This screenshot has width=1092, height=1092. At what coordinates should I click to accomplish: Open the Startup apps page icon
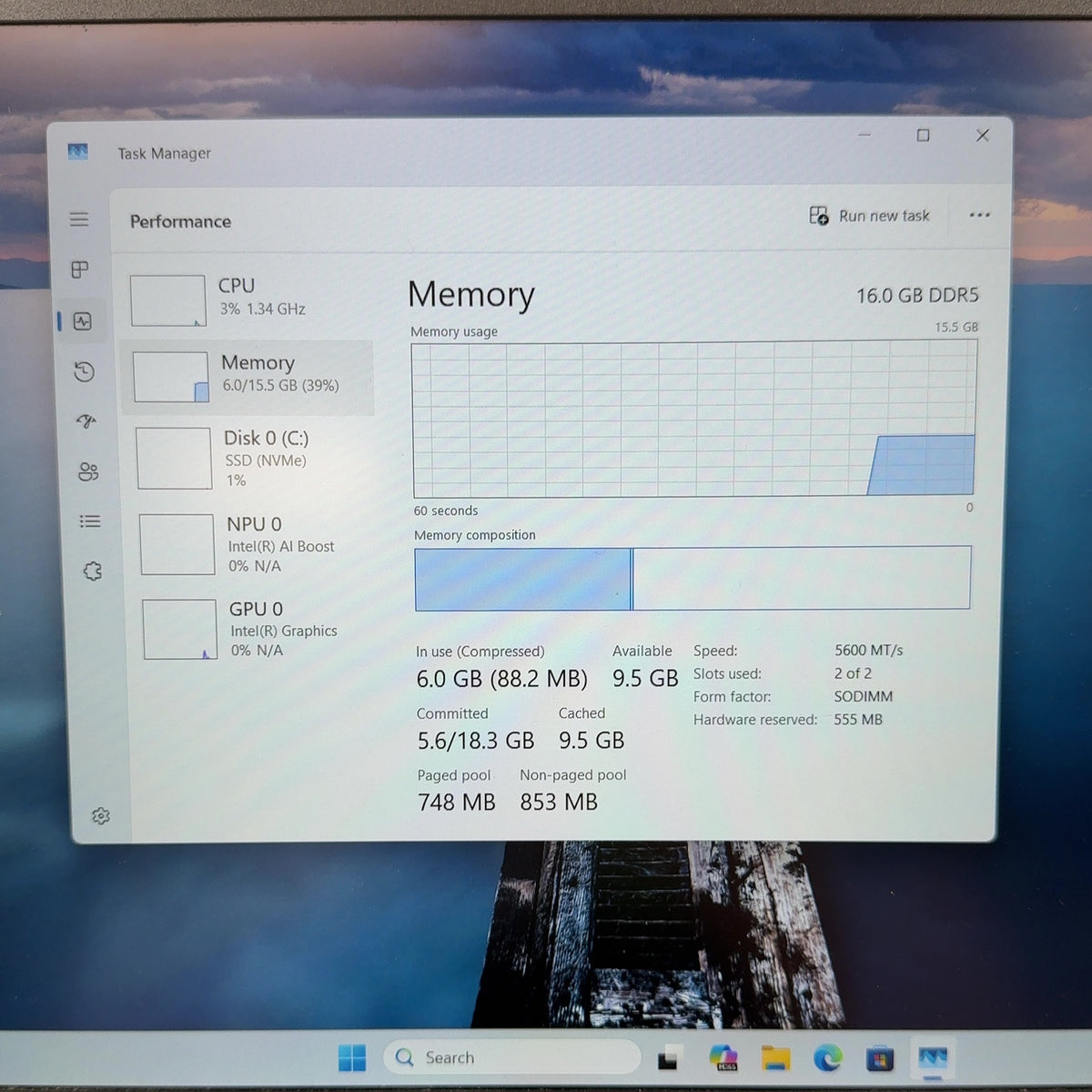[x=86, y=421]
